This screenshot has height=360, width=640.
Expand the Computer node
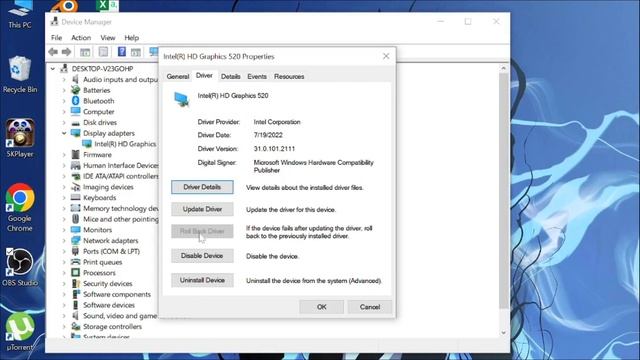(64, 111)
